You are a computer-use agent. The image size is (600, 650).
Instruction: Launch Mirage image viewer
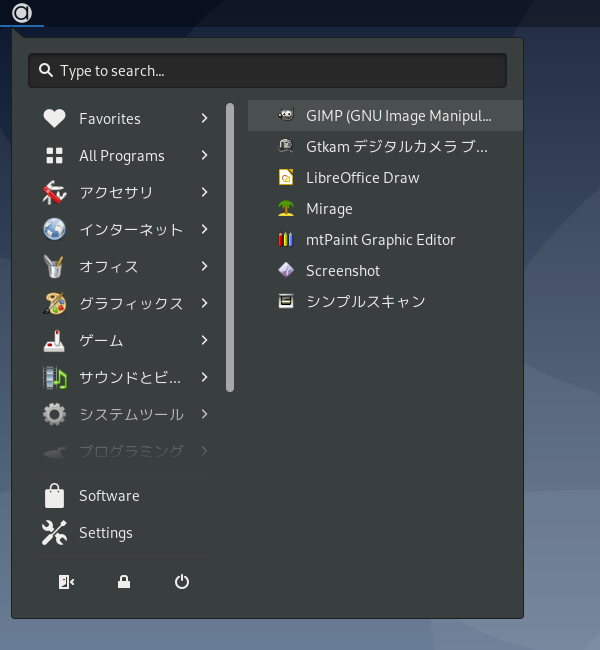click(x=385, y=209)
